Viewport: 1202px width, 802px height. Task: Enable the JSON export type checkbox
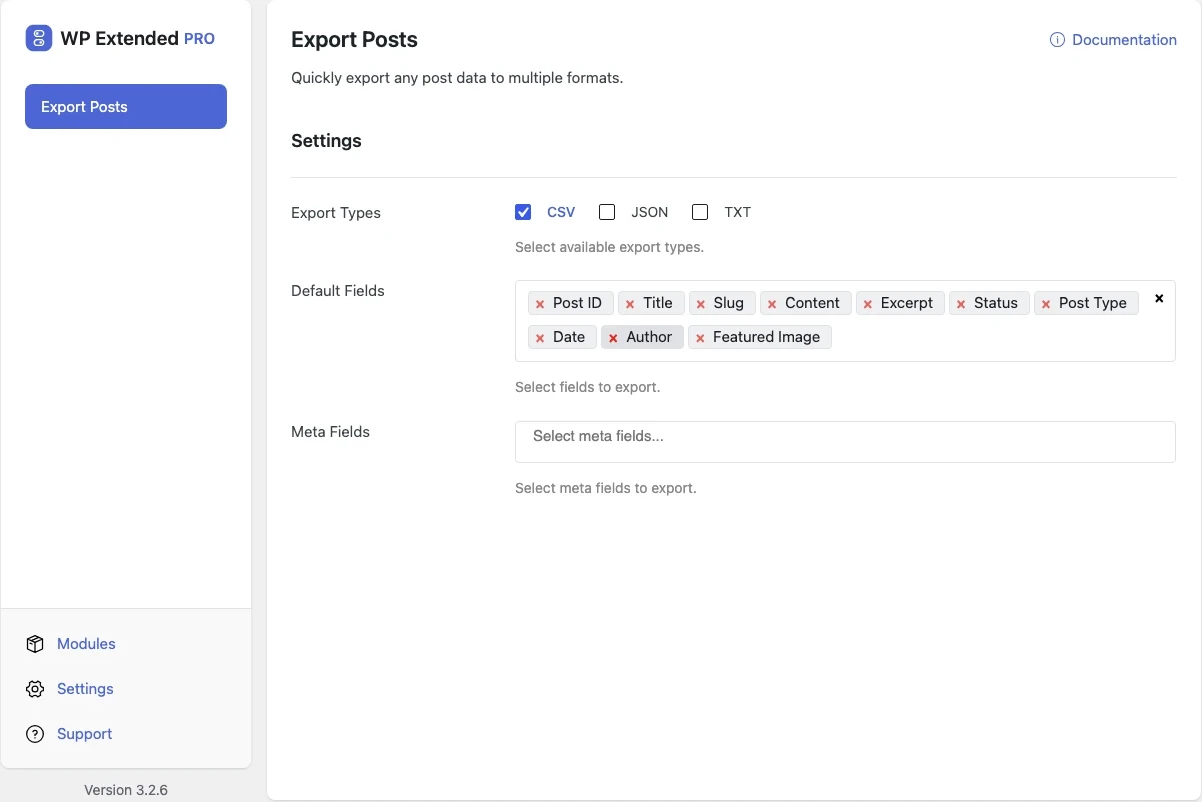coord(607,212)
